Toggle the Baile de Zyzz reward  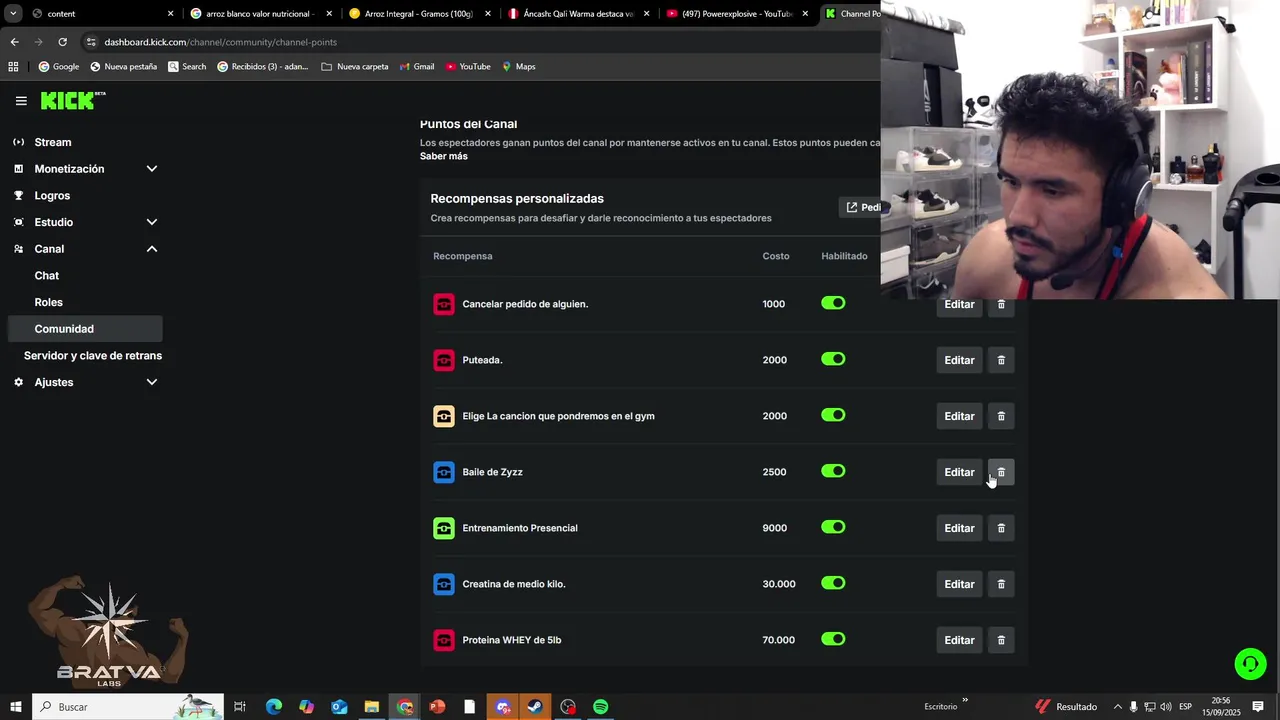(833, 471)
